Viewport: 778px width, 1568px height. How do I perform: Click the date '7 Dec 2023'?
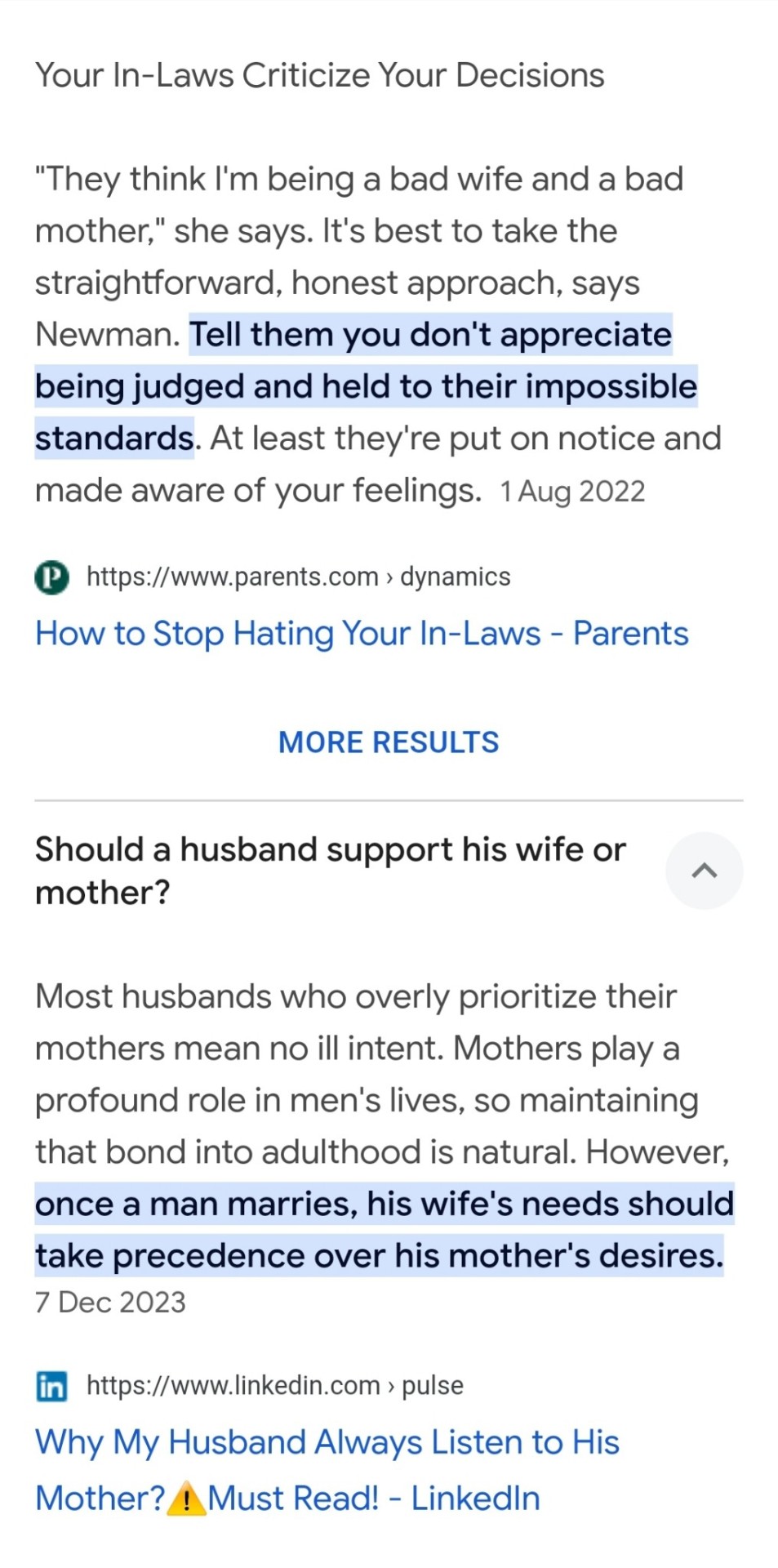coord(110,1303)
